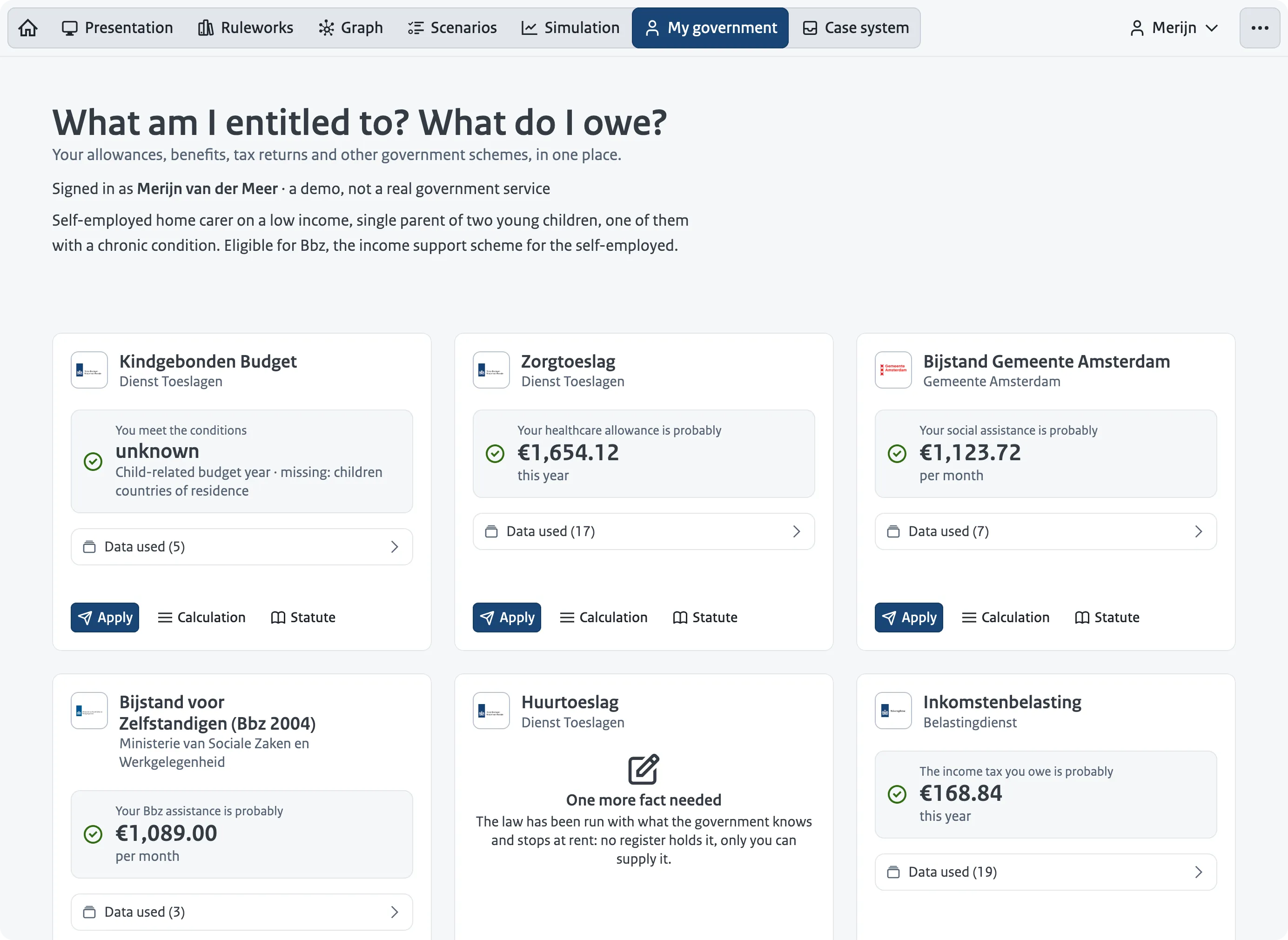Image resolution: width=1288 pixels, height=940 pixels.
Task: Click the Huurtoeslag card title
Action: pos(570,702)
